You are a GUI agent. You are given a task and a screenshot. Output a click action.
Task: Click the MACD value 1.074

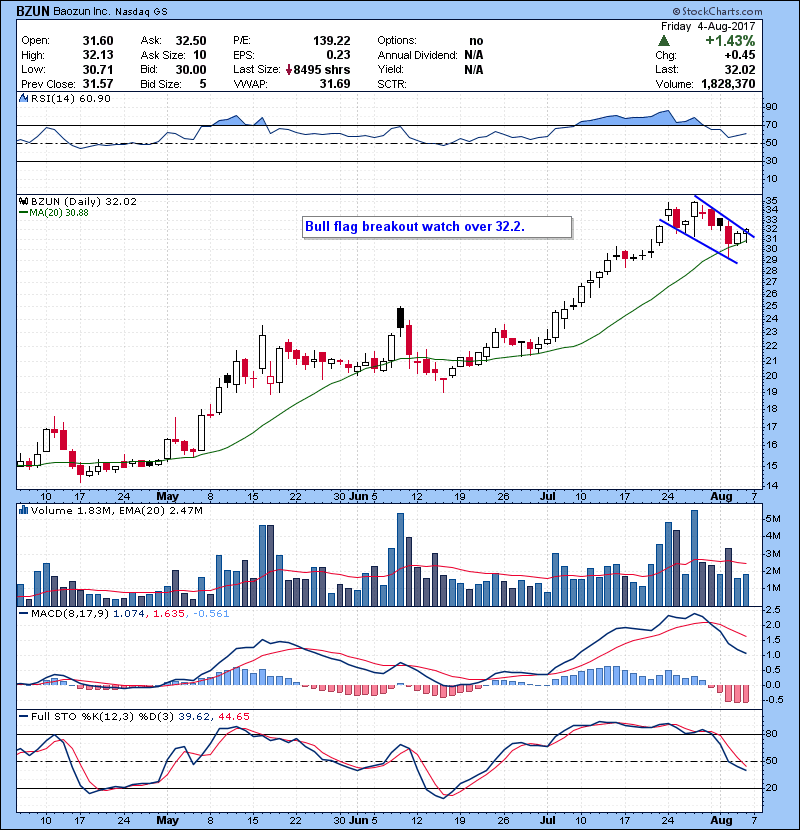129,614
